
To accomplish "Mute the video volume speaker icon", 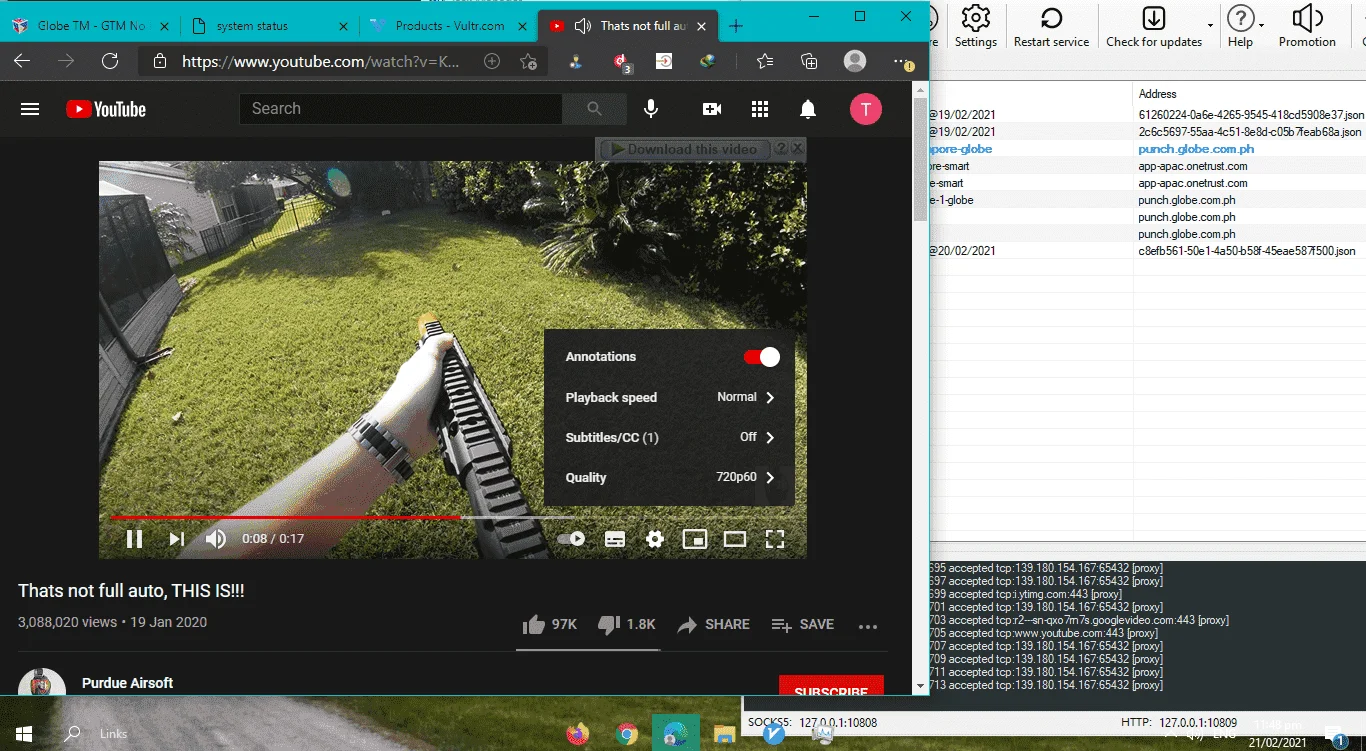I will pos(215,539).
